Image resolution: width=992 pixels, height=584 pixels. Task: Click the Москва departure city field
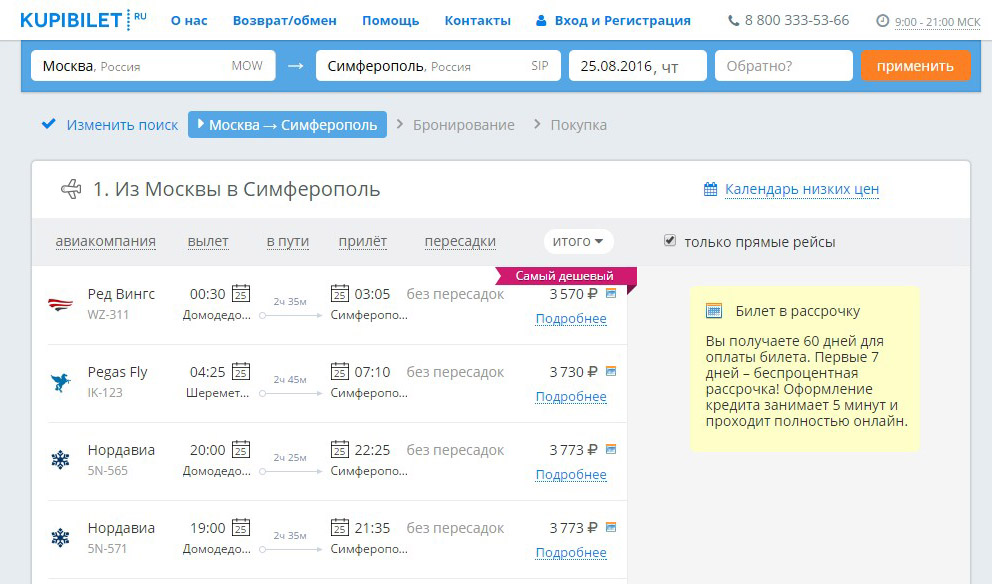coord(153,66)
